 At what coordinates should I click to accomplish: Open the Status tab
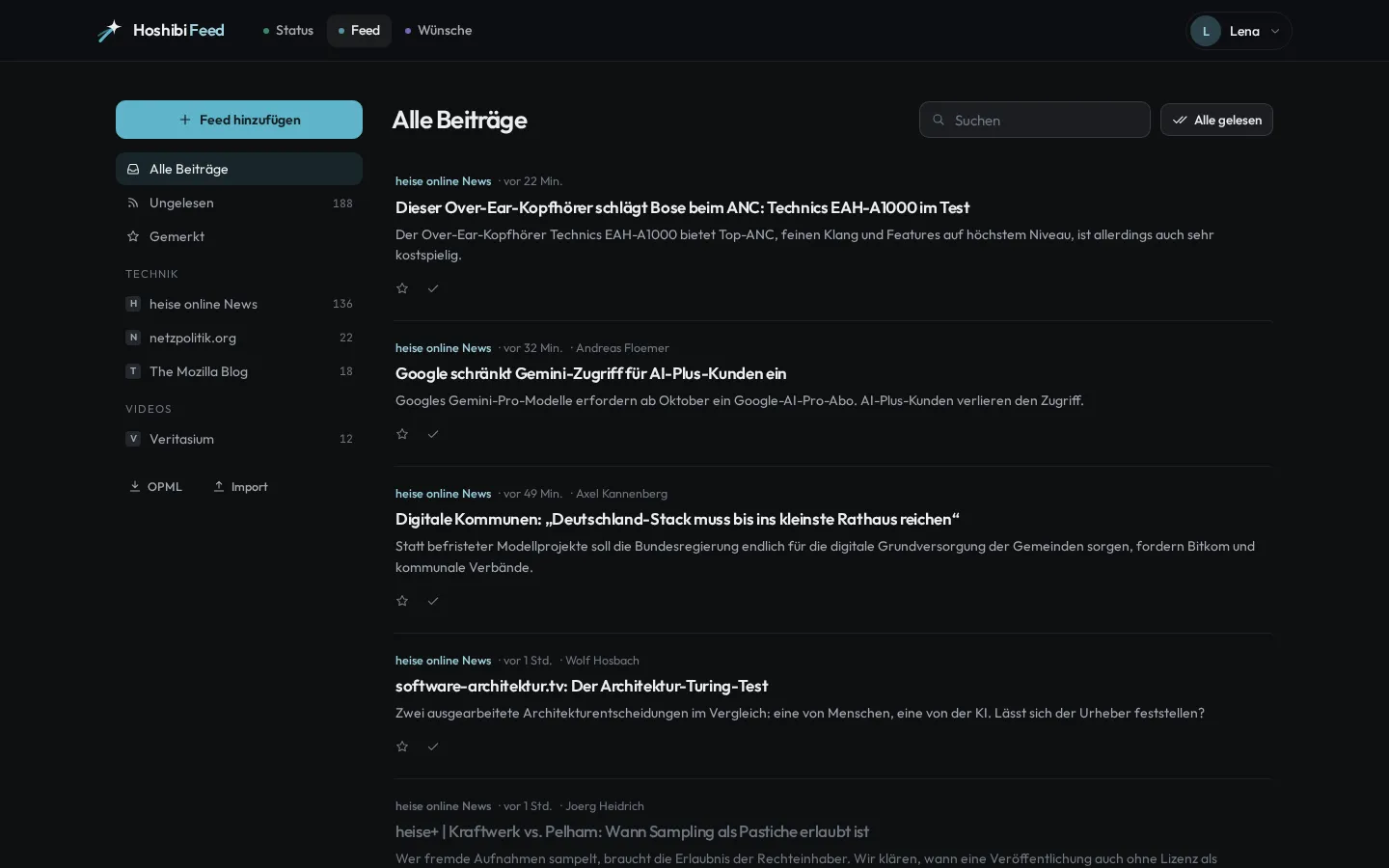pyautogui.click(x=288, y=31)
